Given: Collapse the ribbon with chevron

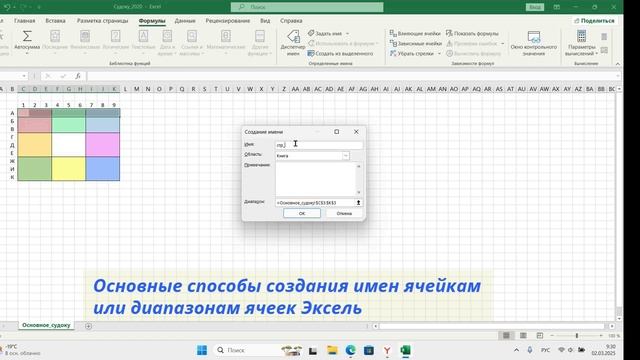Looking at the screenshot, I should 618,64.
